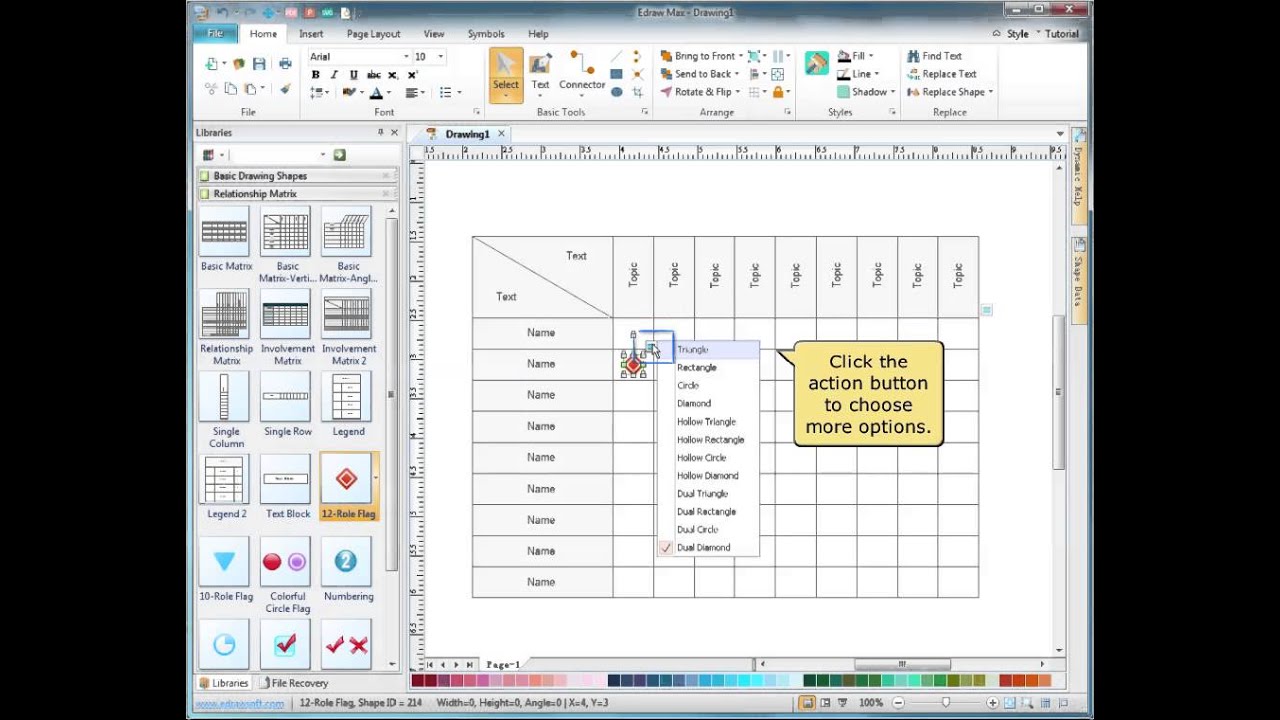Select the Text tool

coord(540,73)
